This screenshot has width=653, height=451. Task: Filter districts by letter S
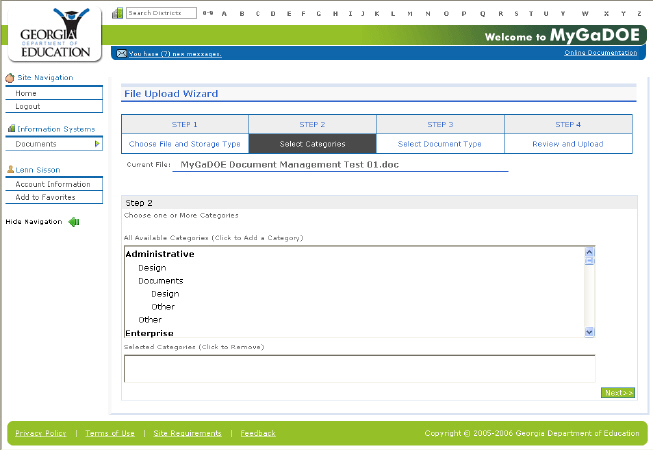[516, 13]
